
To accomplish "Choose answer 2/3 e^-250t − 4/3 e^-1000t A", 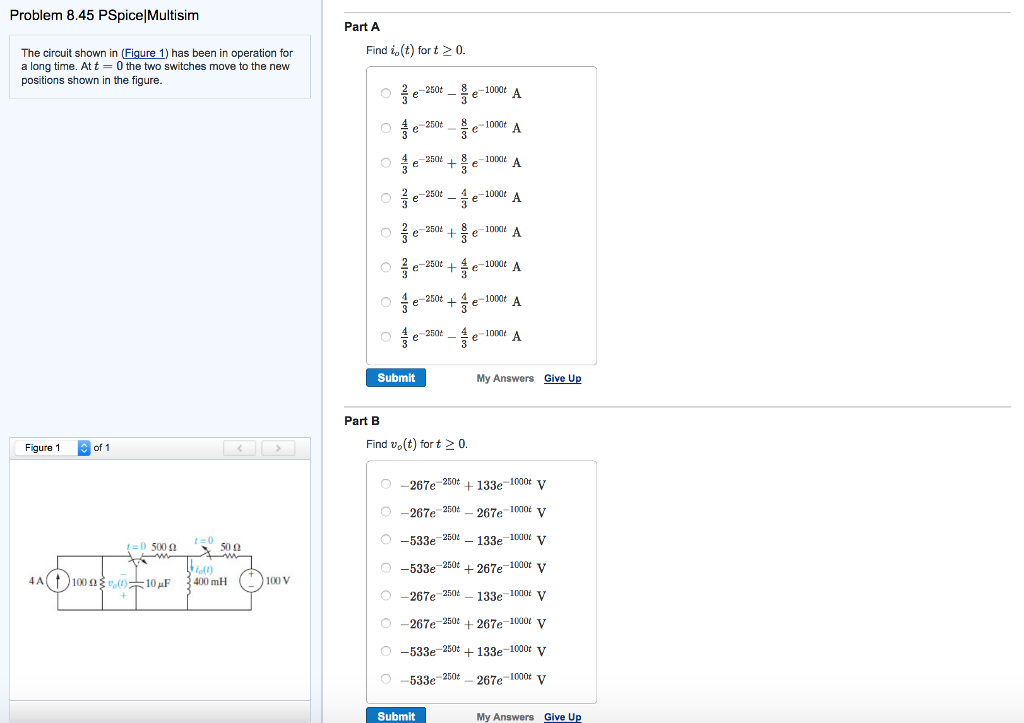I will [x=386, y=198].
